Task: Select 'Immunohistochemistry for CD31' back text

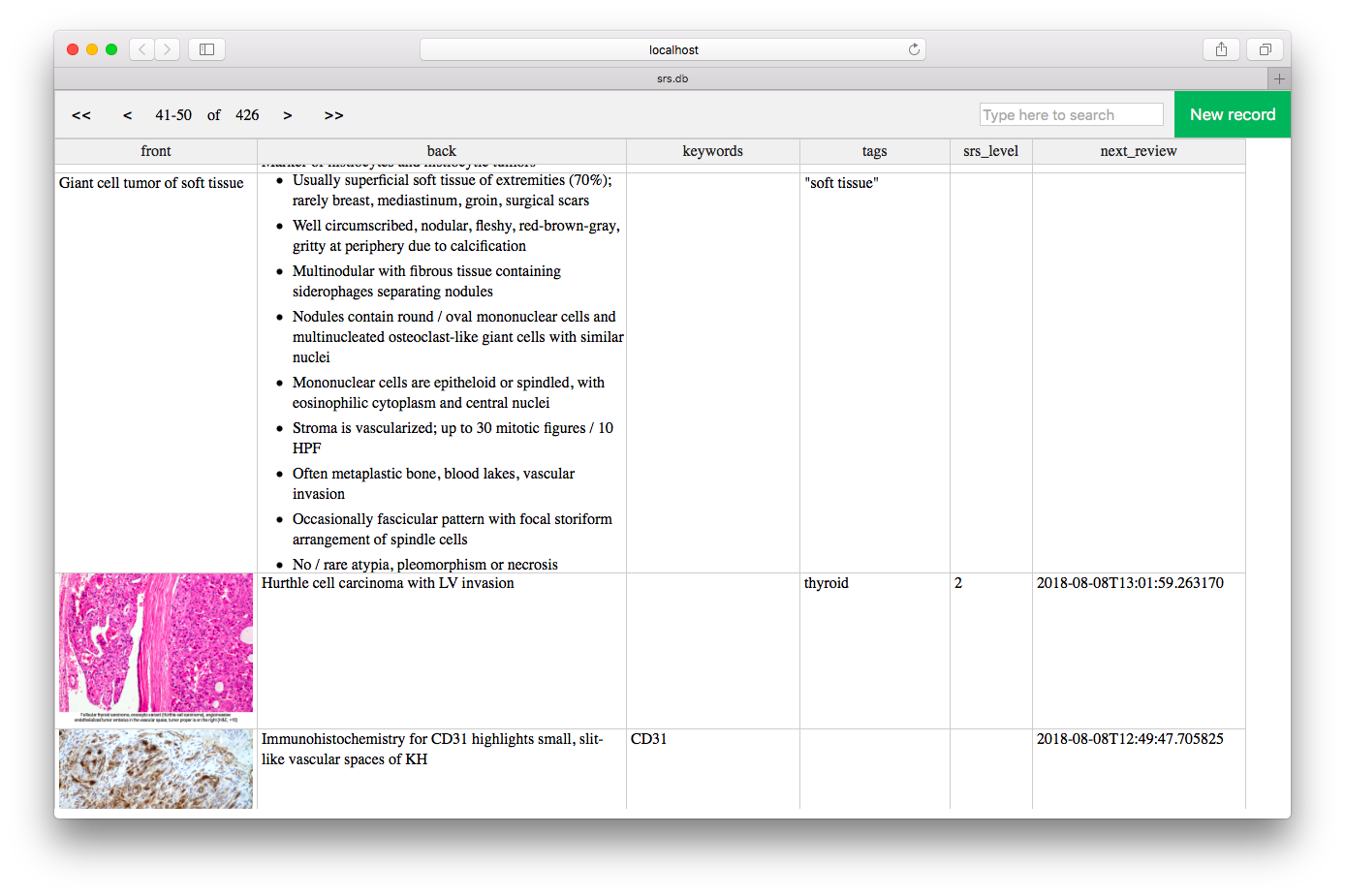Action: tap(432, 749)
